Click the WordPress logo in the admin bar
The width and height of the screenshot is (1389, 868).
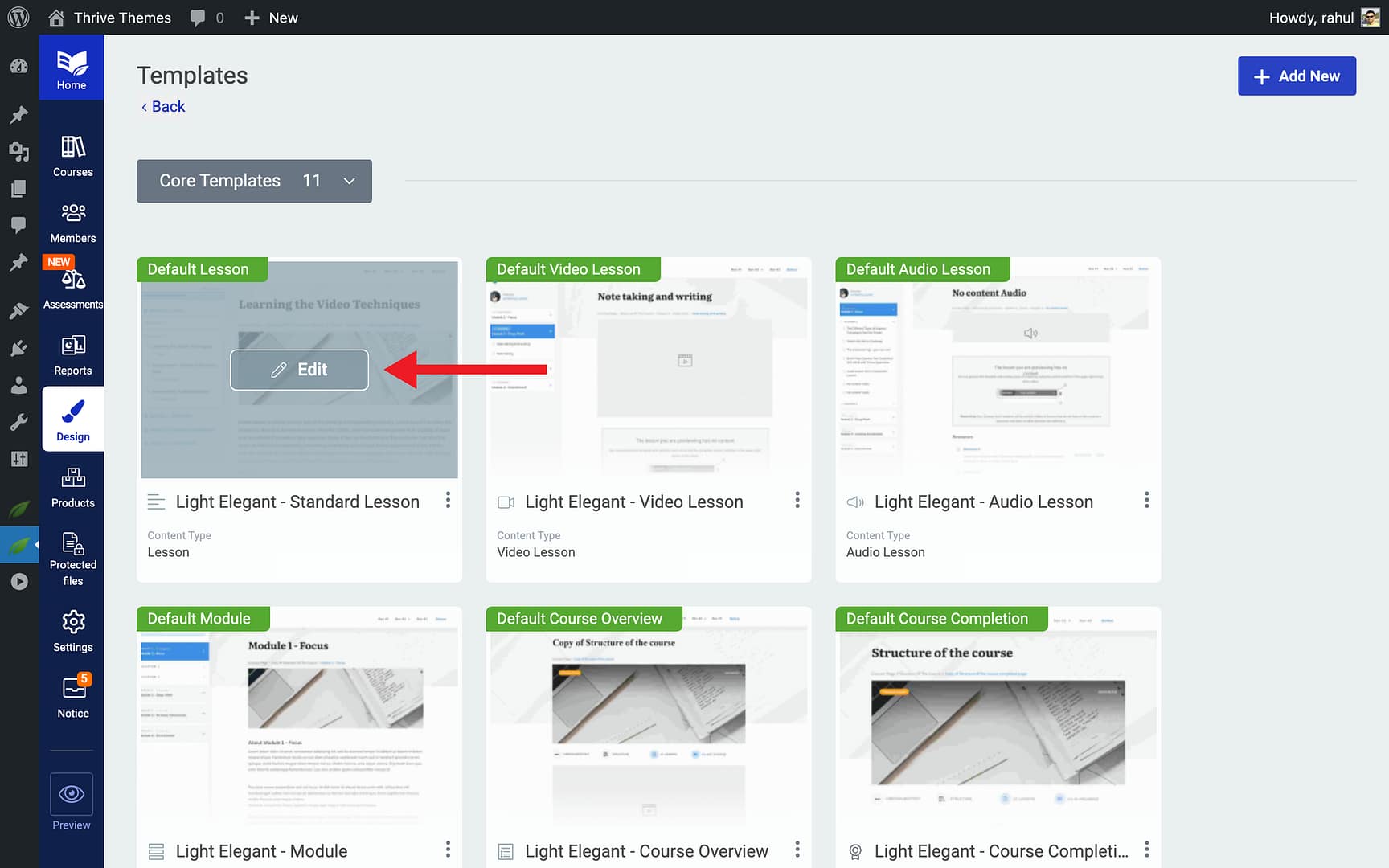click(x=18, y=17)
